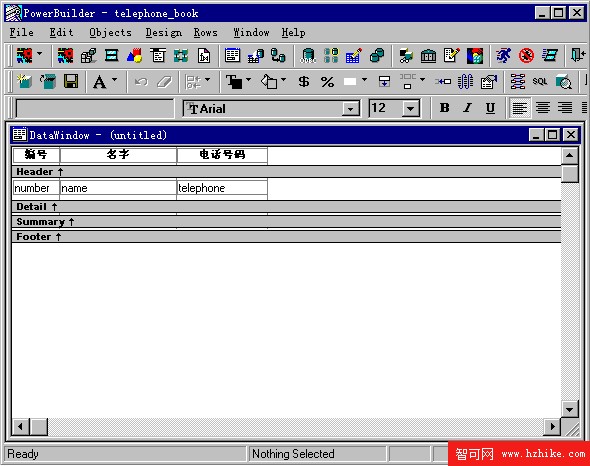Select the 'name' column field

tap(118, 187)
